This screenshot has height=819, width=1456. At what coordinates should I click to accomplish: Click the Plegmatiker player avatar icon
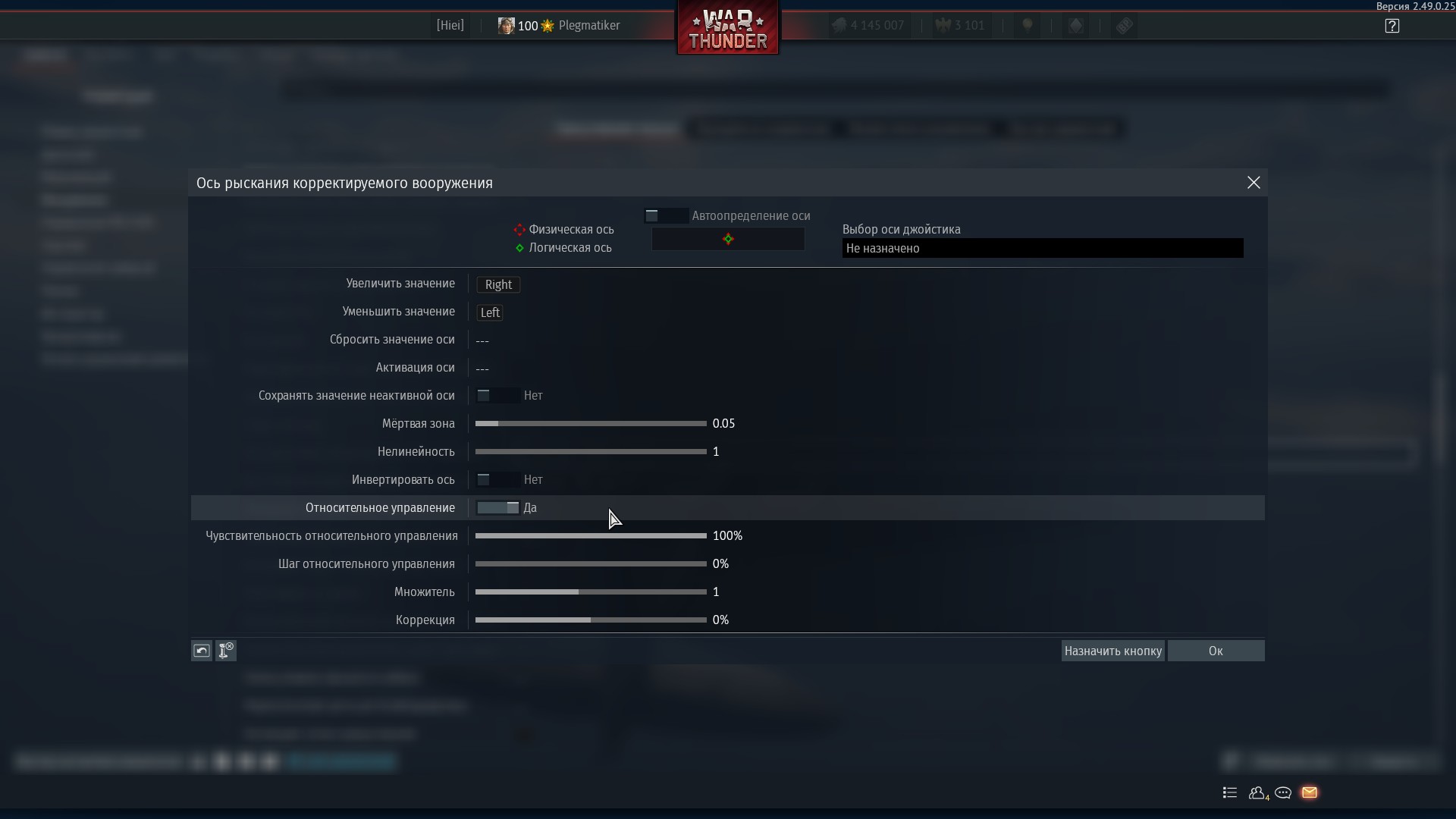(x=506, y=26)
